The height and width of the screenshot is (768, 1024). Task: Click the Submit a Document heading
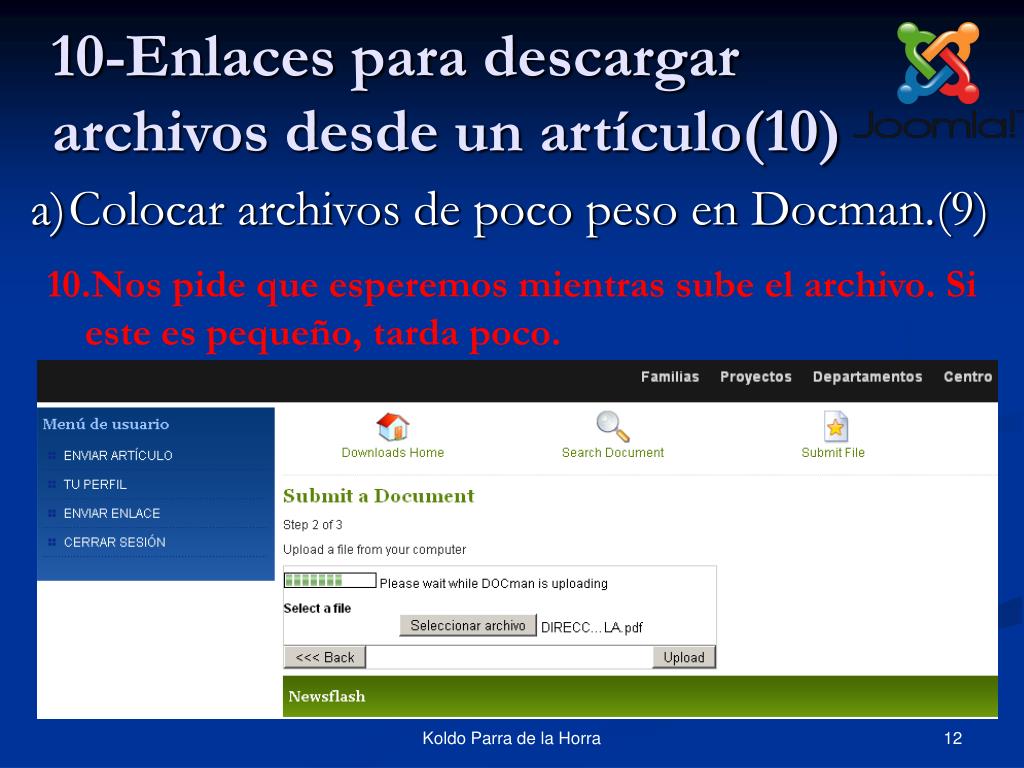pyautogui.click(x=379, y=496)
